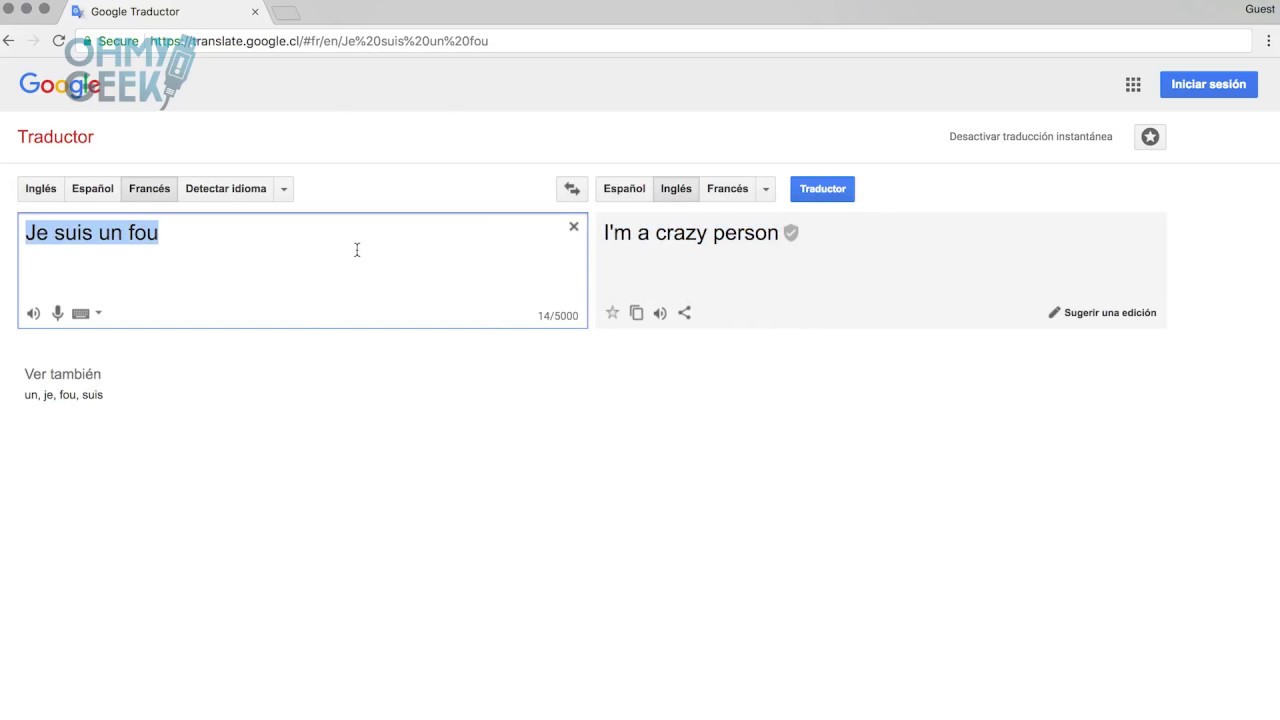Save translation with the star icon

pyautogui.click(x=612, y=313)
